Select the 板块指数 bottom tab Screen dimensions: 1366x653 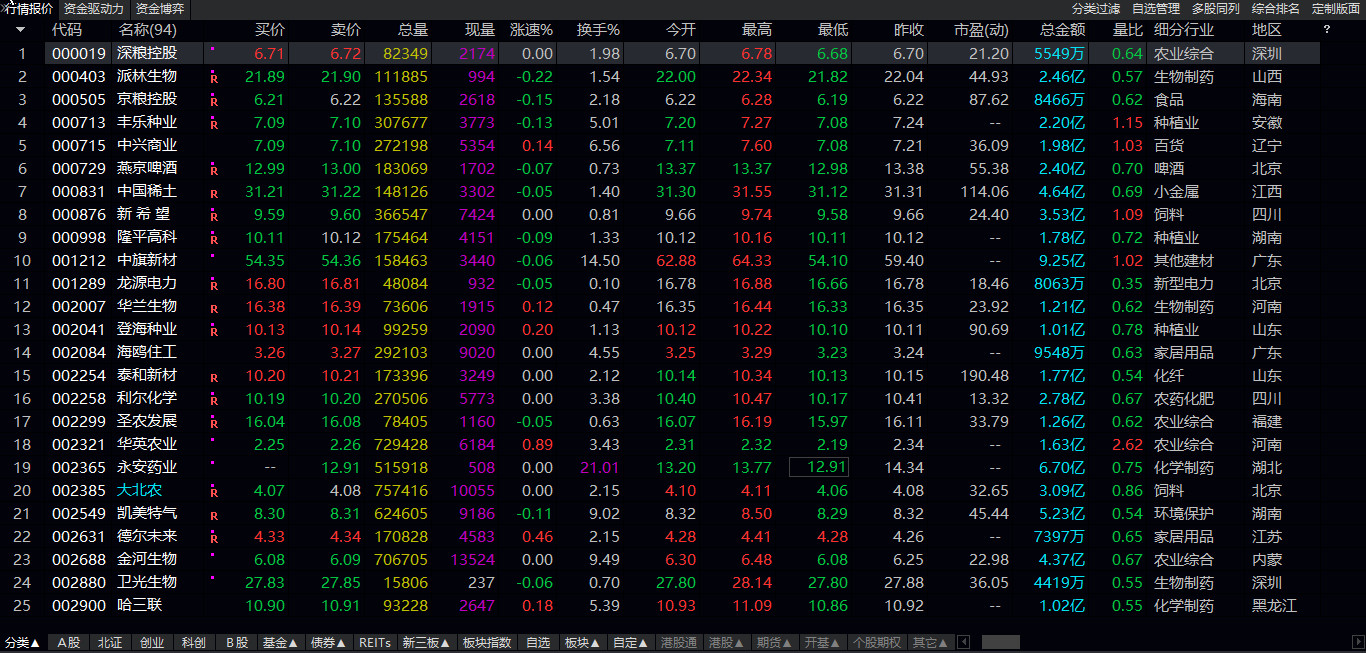[487, 642]
